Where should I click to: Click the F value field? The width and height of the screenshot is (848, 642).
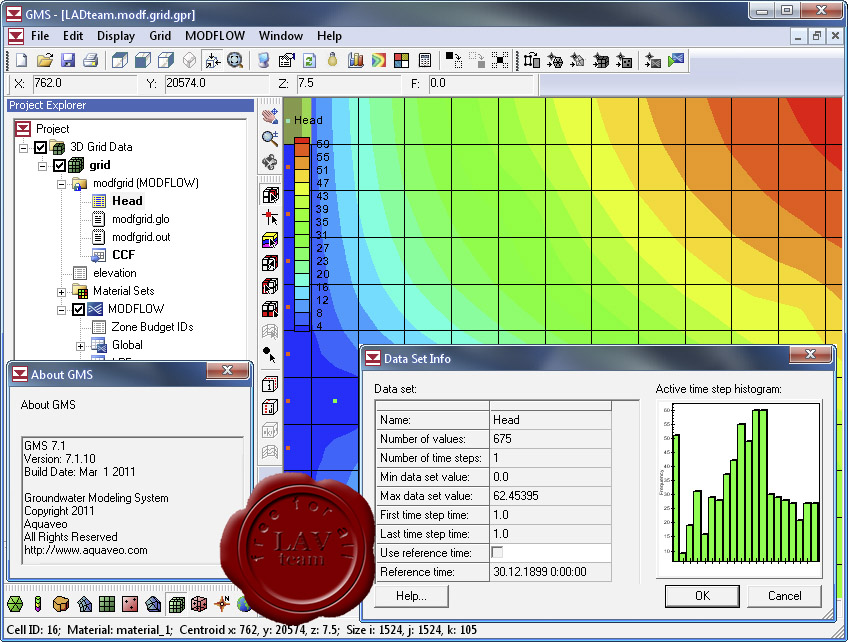pos(480,84)
